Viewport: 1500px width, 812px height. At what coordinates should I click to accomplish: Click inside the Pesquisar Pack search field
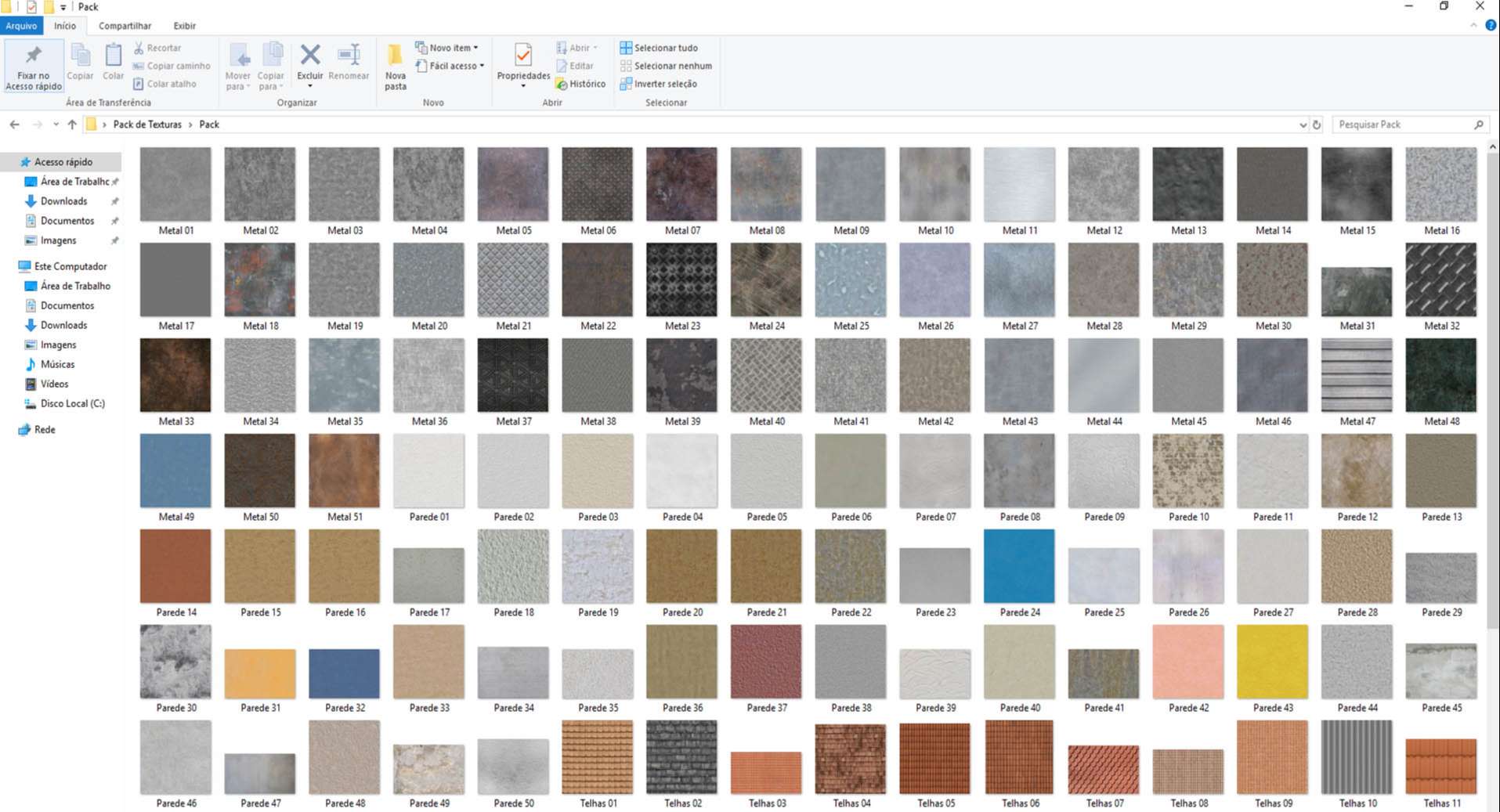pos(1402,124)
